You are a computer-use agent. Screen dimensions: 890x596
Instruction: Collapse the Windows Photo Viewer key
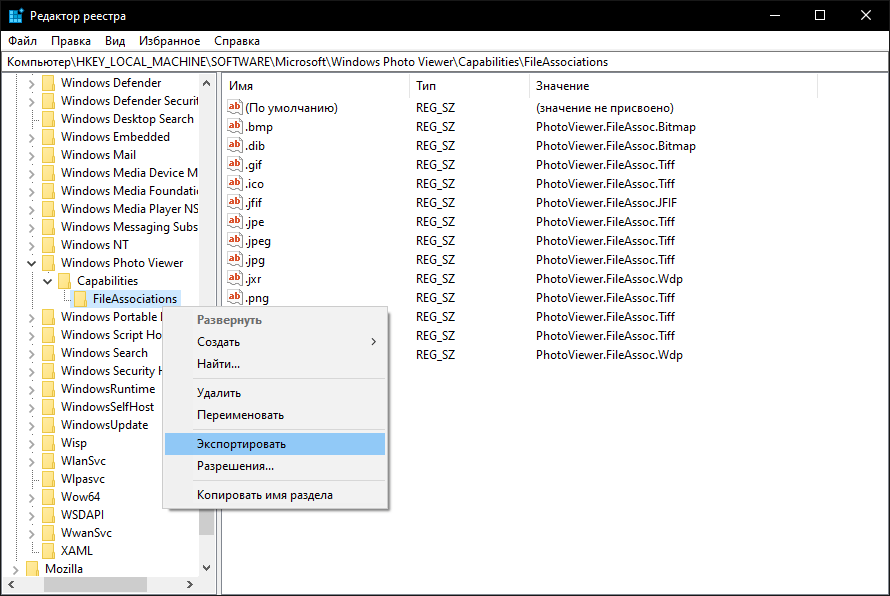coord(32,263)
